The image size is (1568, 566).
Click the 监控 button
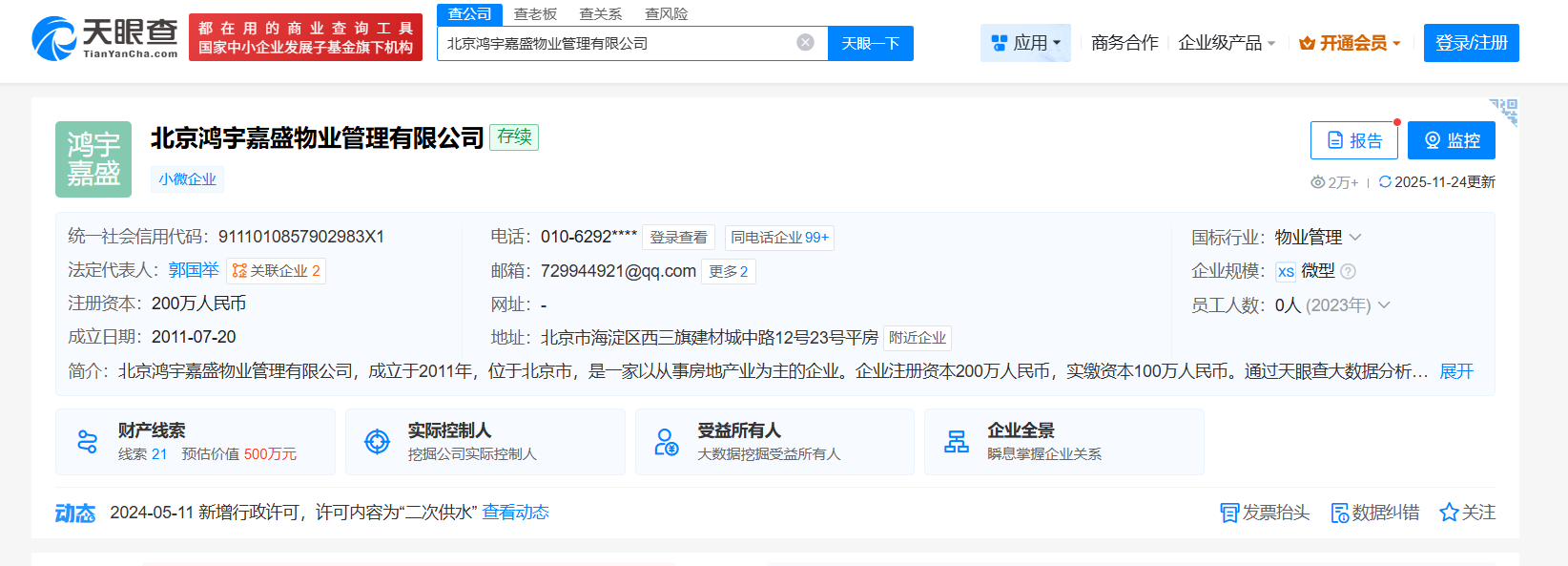tap(1452, 140)
